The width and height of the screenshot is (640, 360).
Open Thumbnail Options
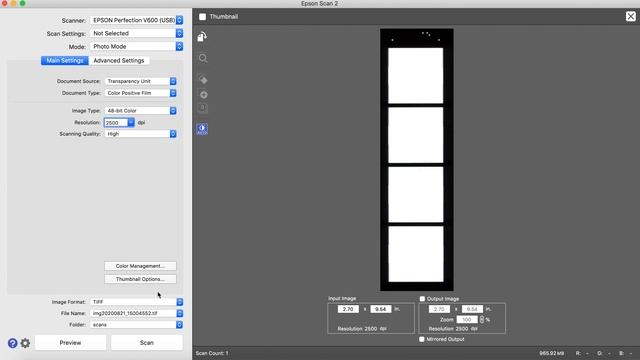coord(140,279)
